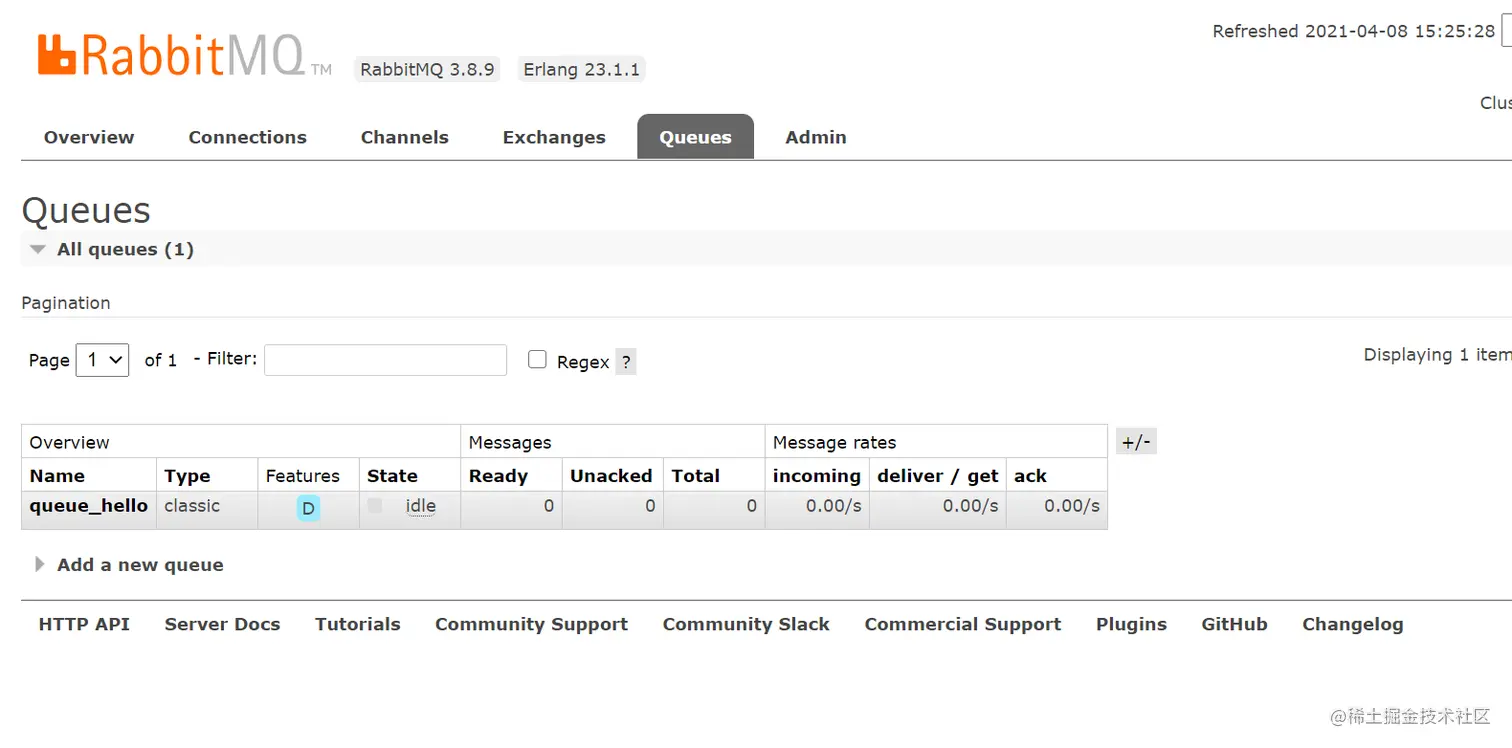
Task: Open the queue_hello queue
Action: [89, 506]
